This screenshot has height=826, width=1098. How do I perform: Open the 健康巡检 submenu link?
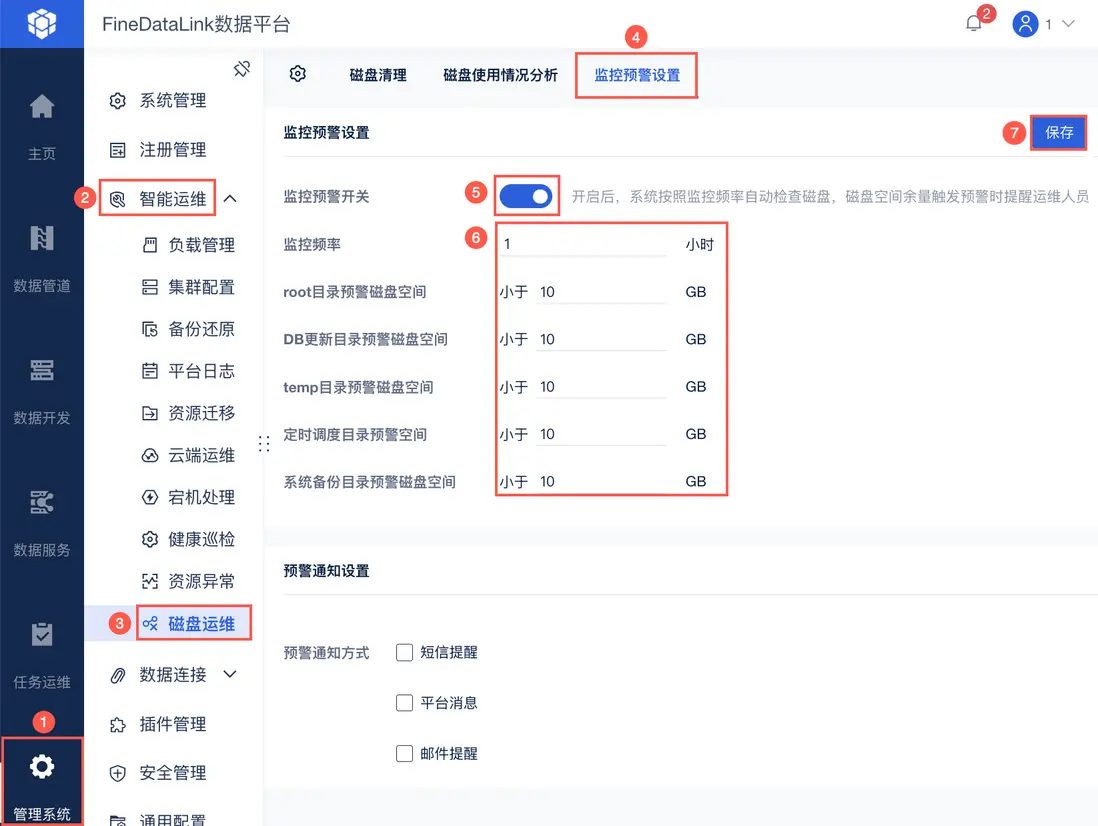pyautogui.click(x=201, y=539)
